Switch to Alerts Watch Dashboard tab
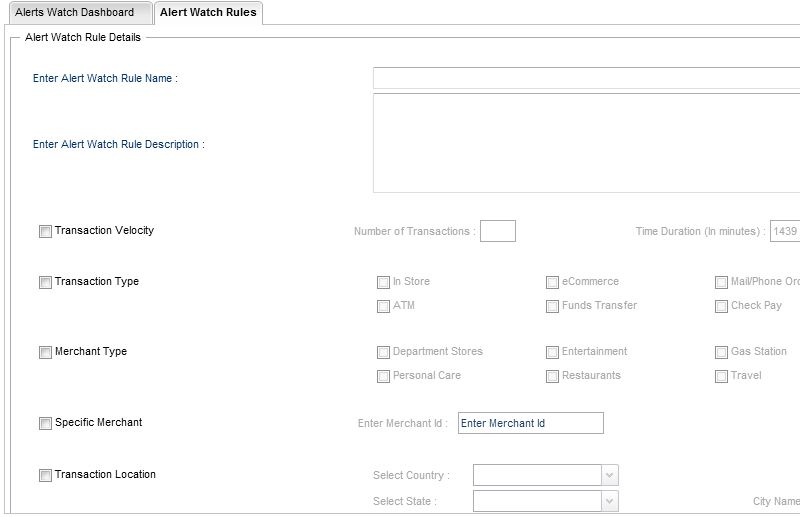The image size is (800, 522). click(75, 13)
